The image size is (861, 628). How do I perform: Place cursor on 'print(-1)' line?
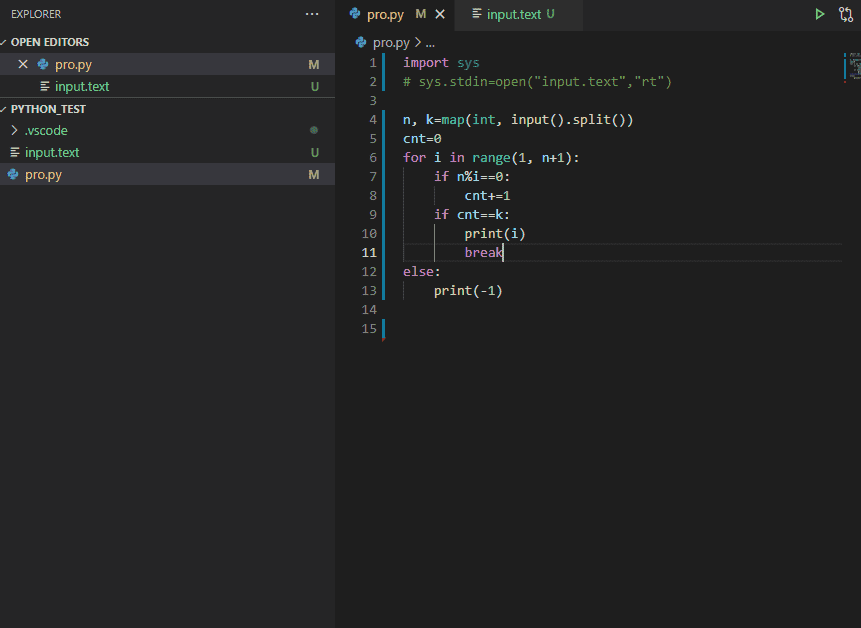(x=468, y=290)
